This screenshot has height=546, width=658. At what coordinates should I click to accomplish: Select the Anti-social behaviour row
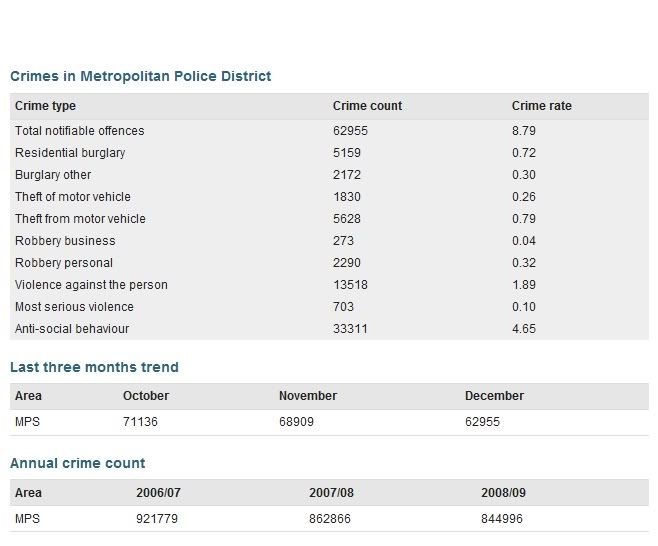pyautogui.click(x=329, y=329)
